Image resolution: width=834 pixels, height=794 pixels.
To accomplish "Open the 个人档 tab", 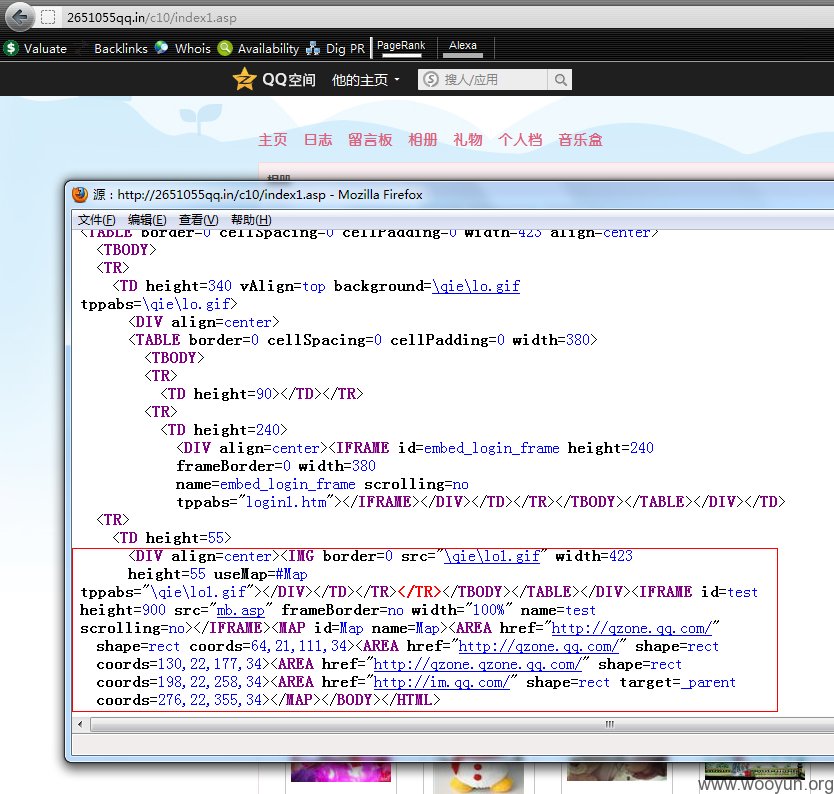I will tap(520, 140).
